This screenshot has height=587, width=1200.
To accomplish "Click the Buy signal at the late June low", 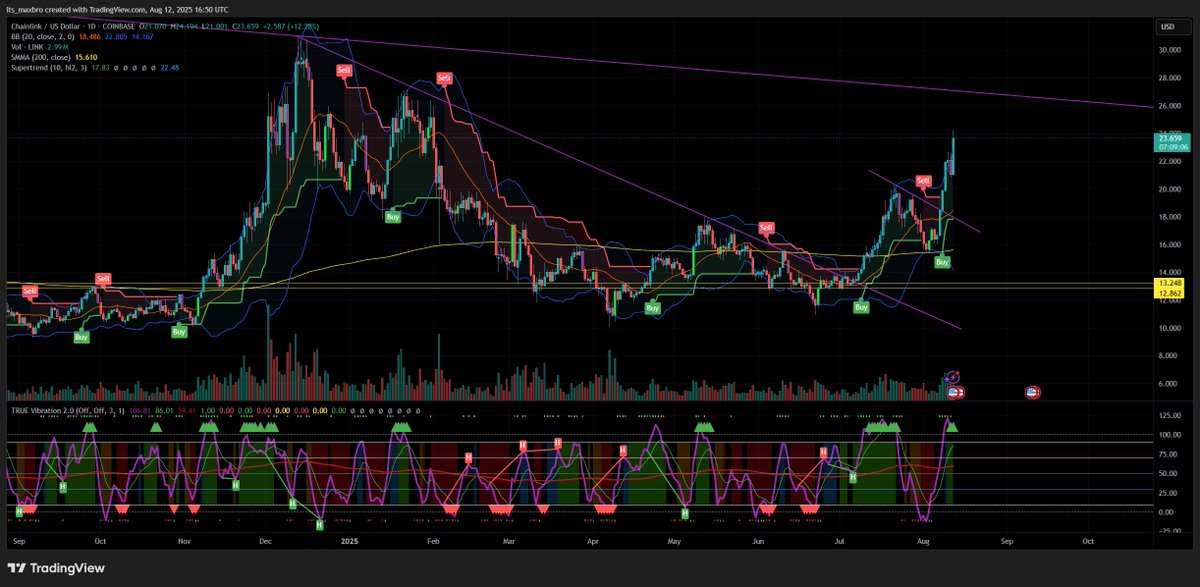I will 861,308.
